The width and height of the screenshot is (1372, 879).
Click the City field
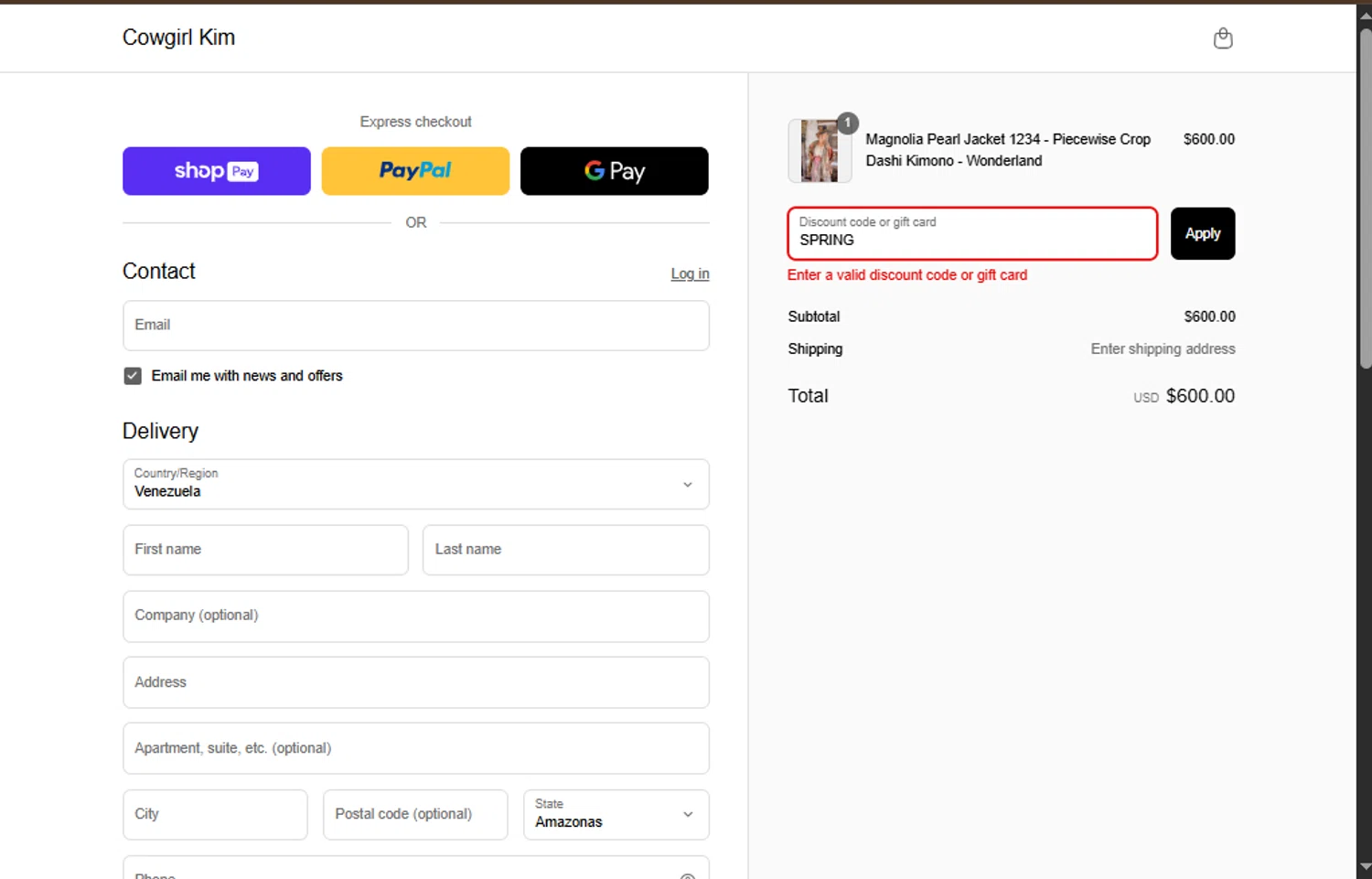coord(215,814)
